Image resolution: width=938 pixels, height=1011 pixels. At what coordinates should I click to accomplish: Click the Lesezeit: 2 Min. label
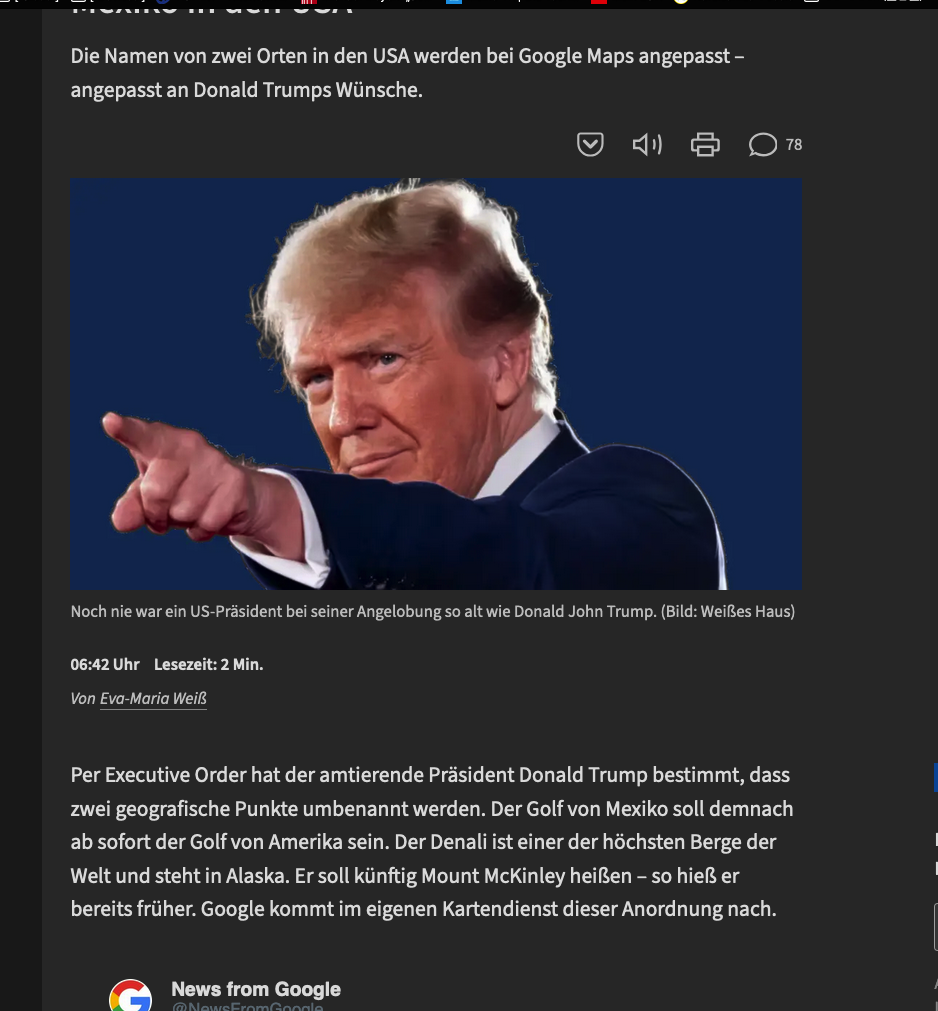(x=208, y=665)
